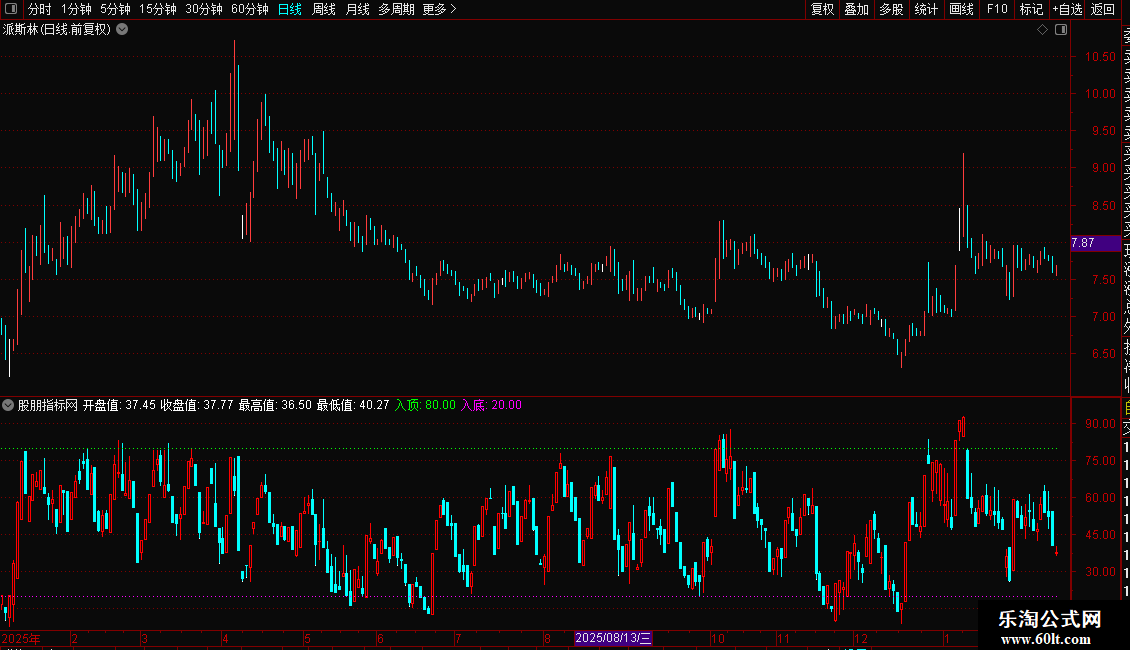The height and width of the screenshot is (650, 1130).
Task: Click the 90.00 indicator axis label
Action: (x=1100, y=424)
